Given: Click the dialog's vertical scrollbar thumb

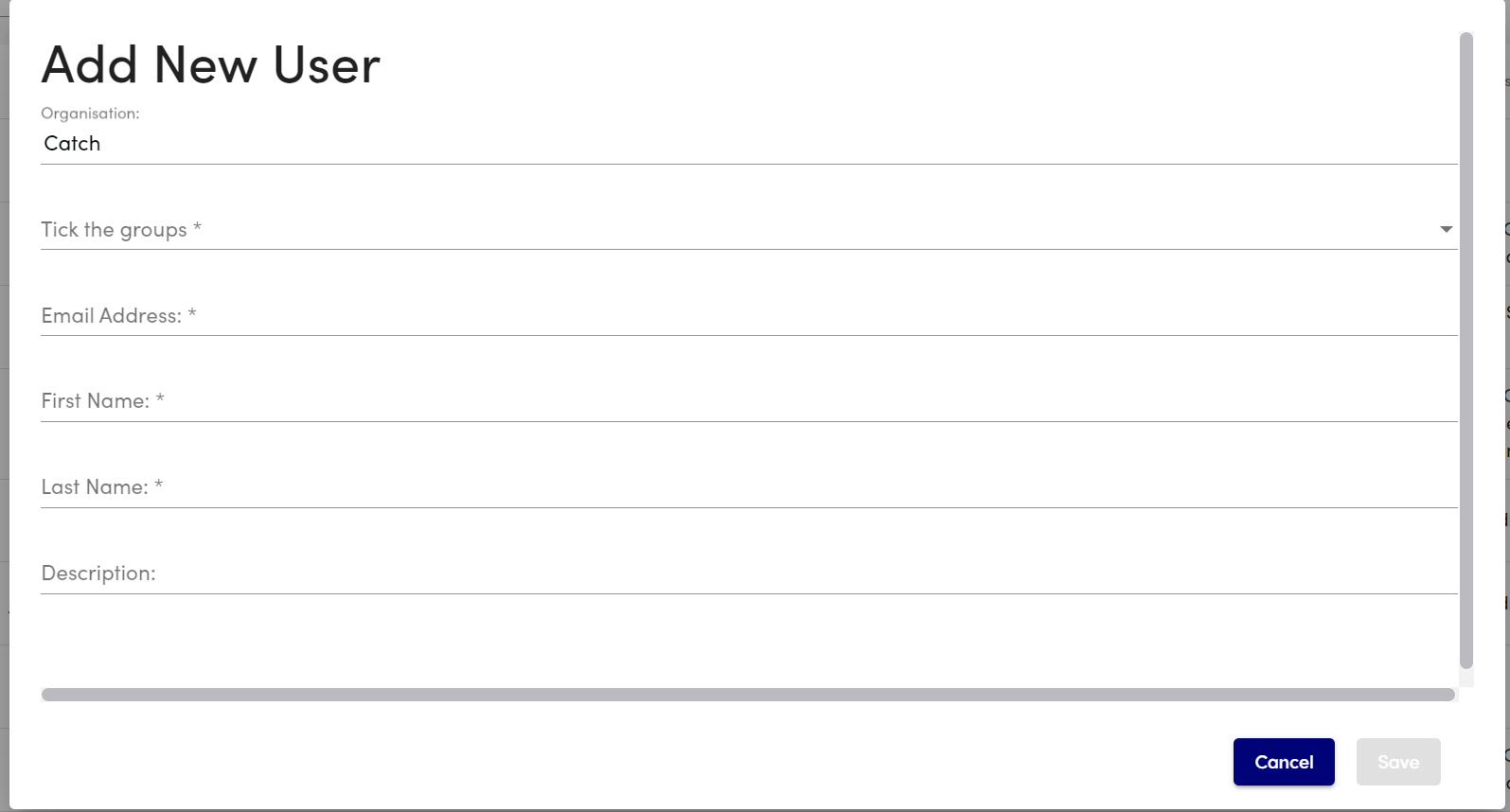Looking at the screenshot, I should [1466, 350].
